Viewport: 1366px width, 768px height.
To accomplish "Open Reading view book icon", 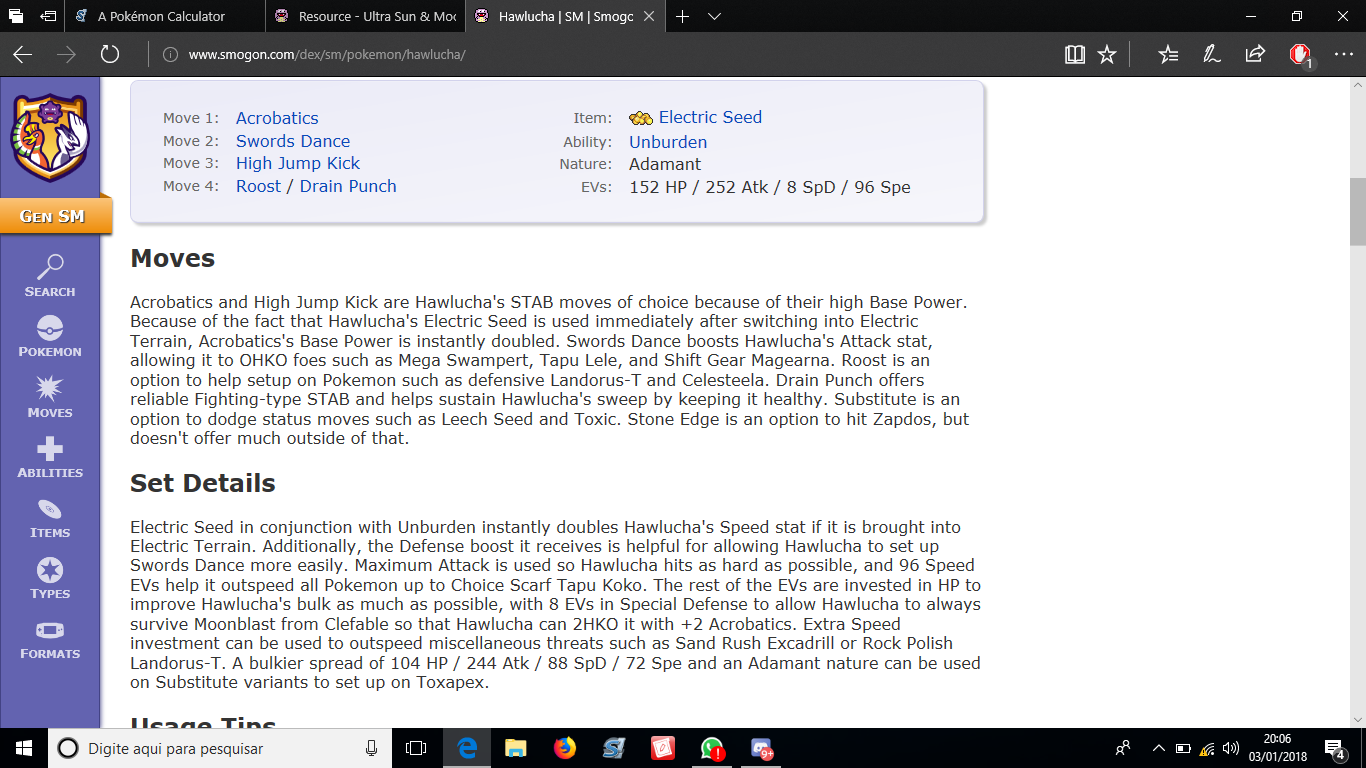I will [x=1075, y=54].
